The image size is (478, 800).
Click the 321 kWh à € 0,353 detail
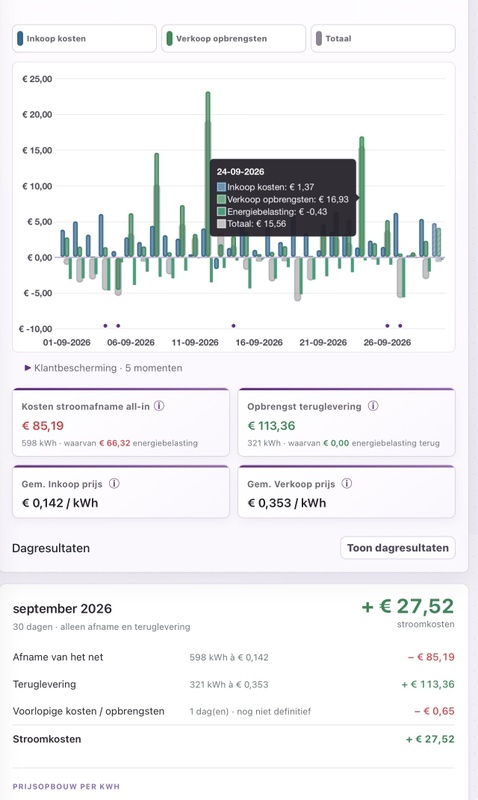click(229, 684)
